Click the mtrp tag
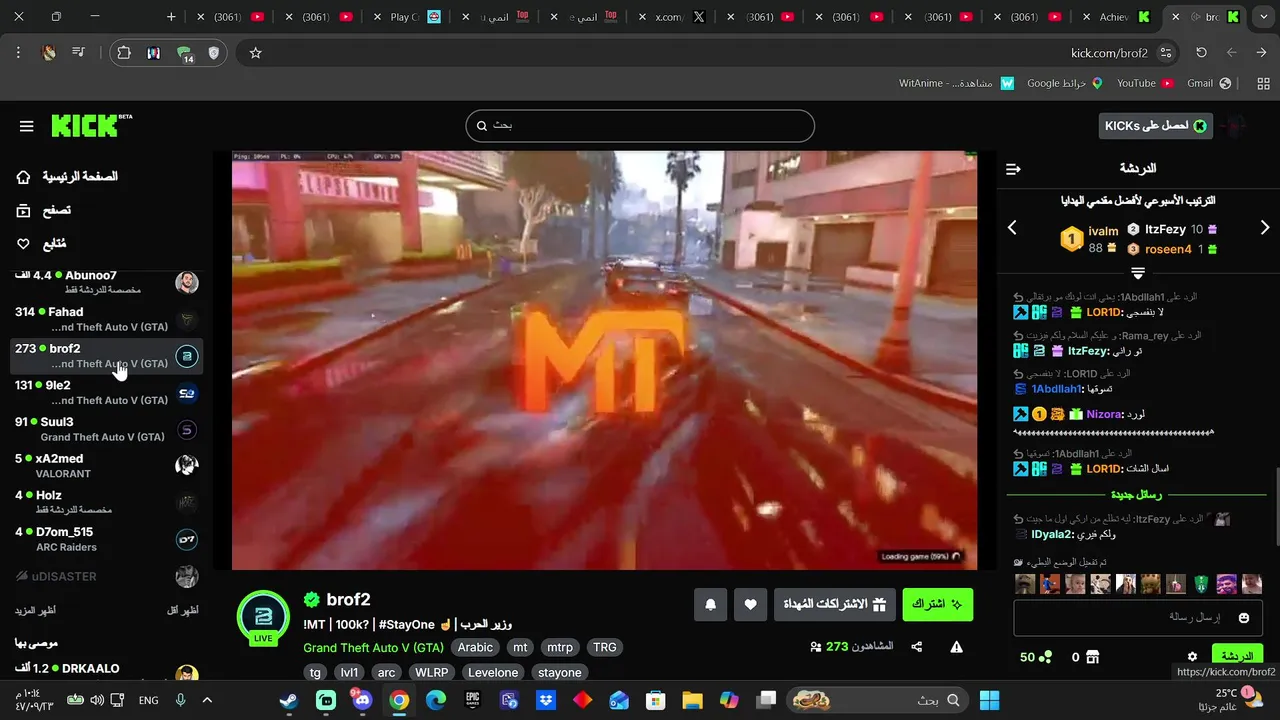1280x720 pixels. click(x=560, y=648)
